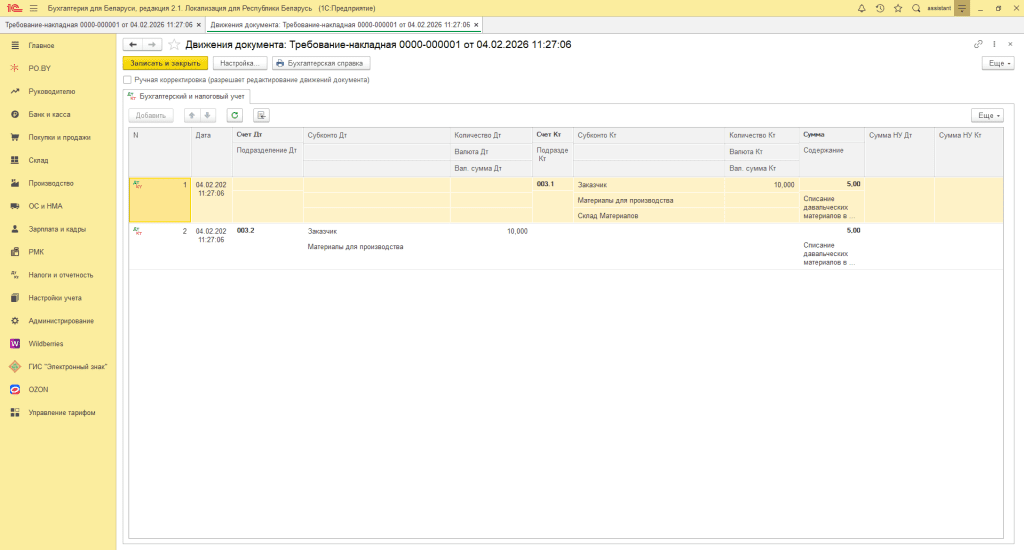The width and height of the screenshot is (1024, 550).
Task: Expand the top Еще dropdown
Action: tap(998, 62)
